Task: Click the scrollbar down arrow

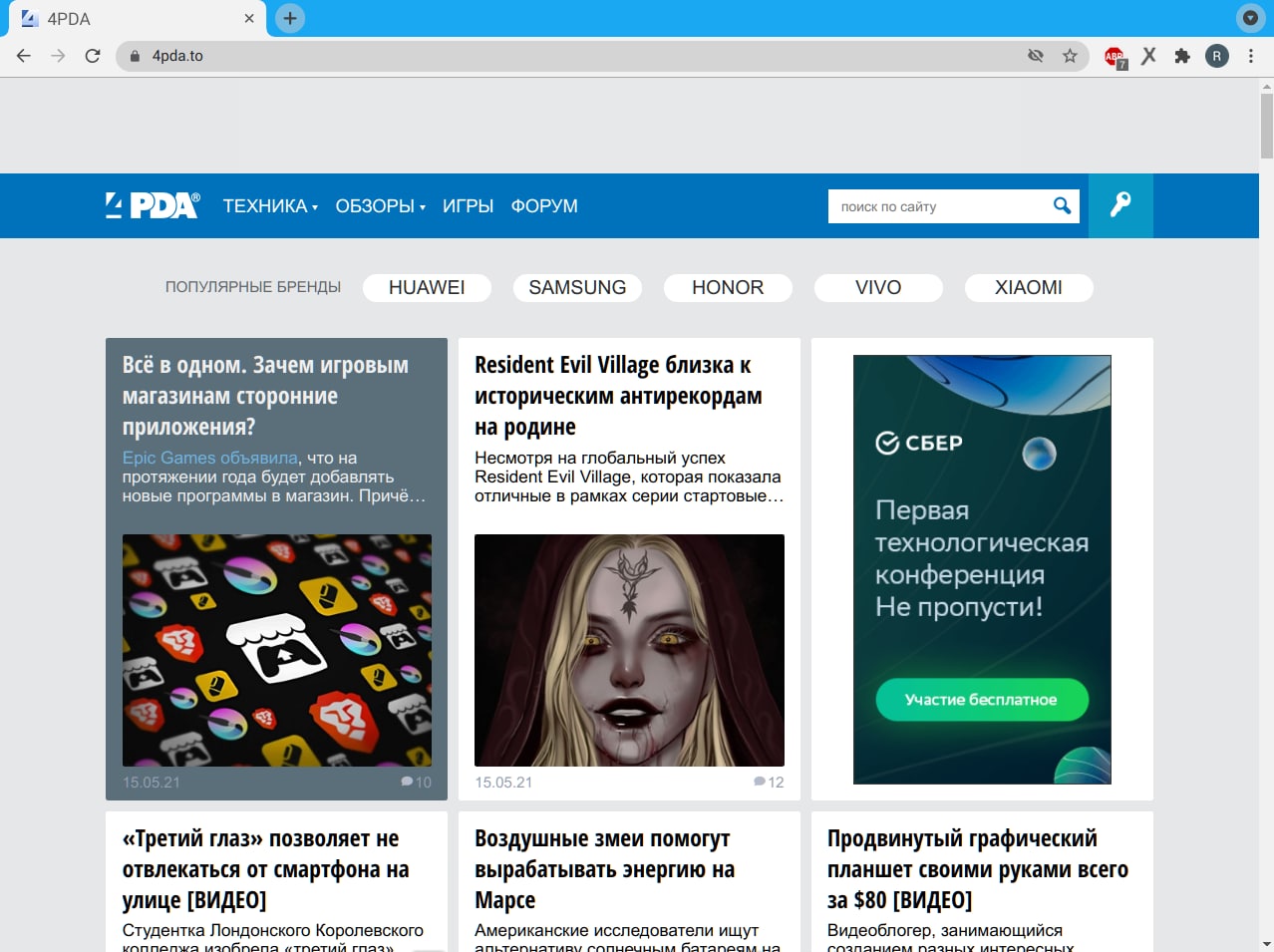Action: [1266, 943]
